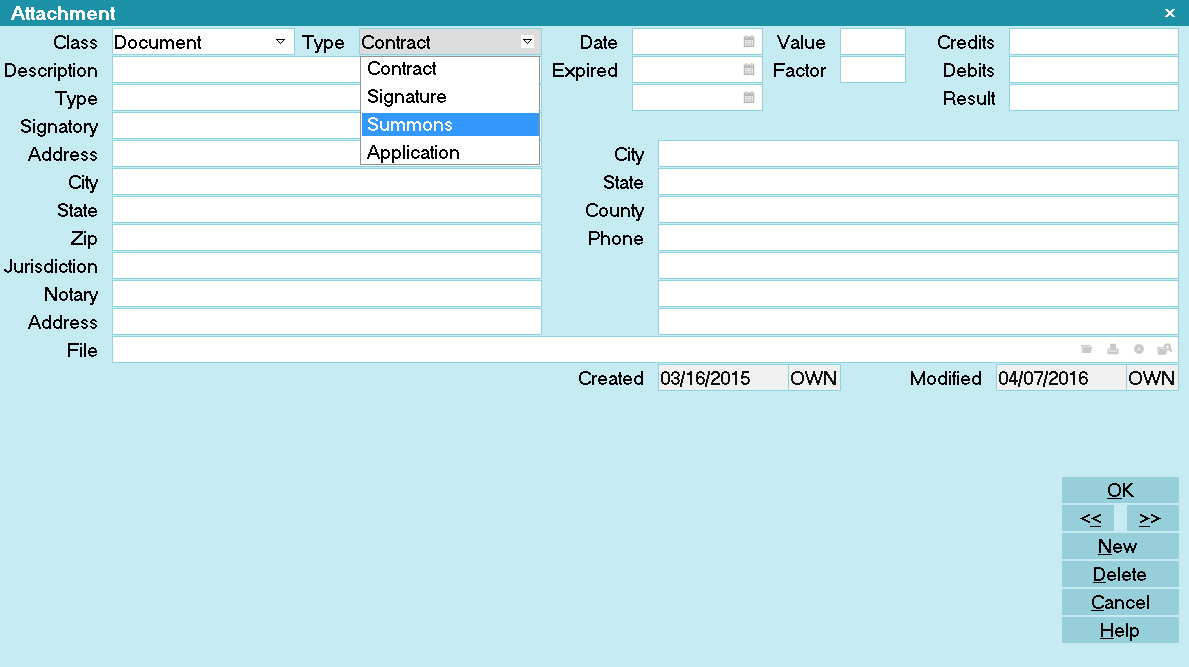Screen dimensions: 1189x667
Task: Focus the County text field
Action: [917, 210]
